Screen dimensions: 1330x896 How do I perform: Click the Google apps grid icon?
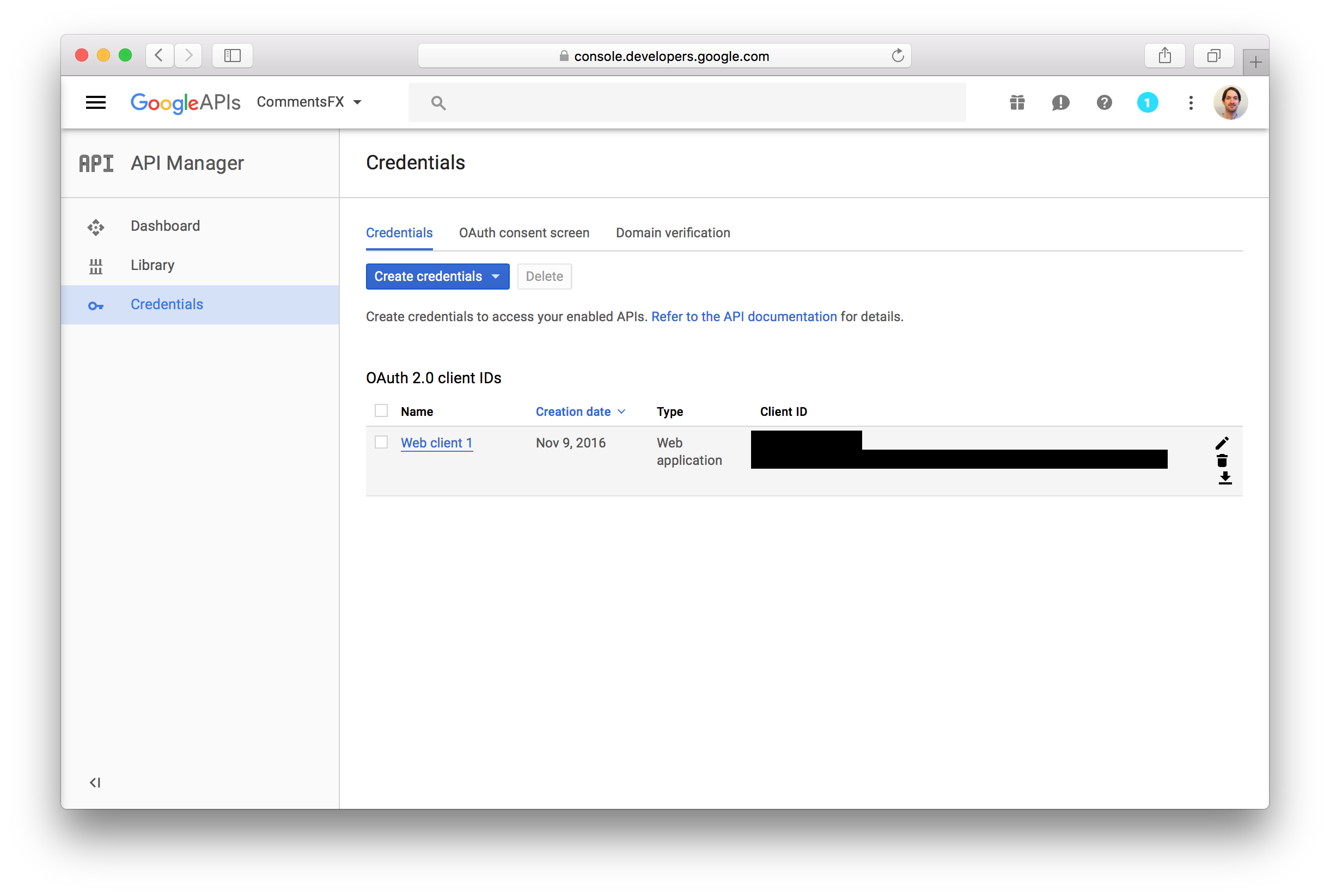click(1017, 102)
